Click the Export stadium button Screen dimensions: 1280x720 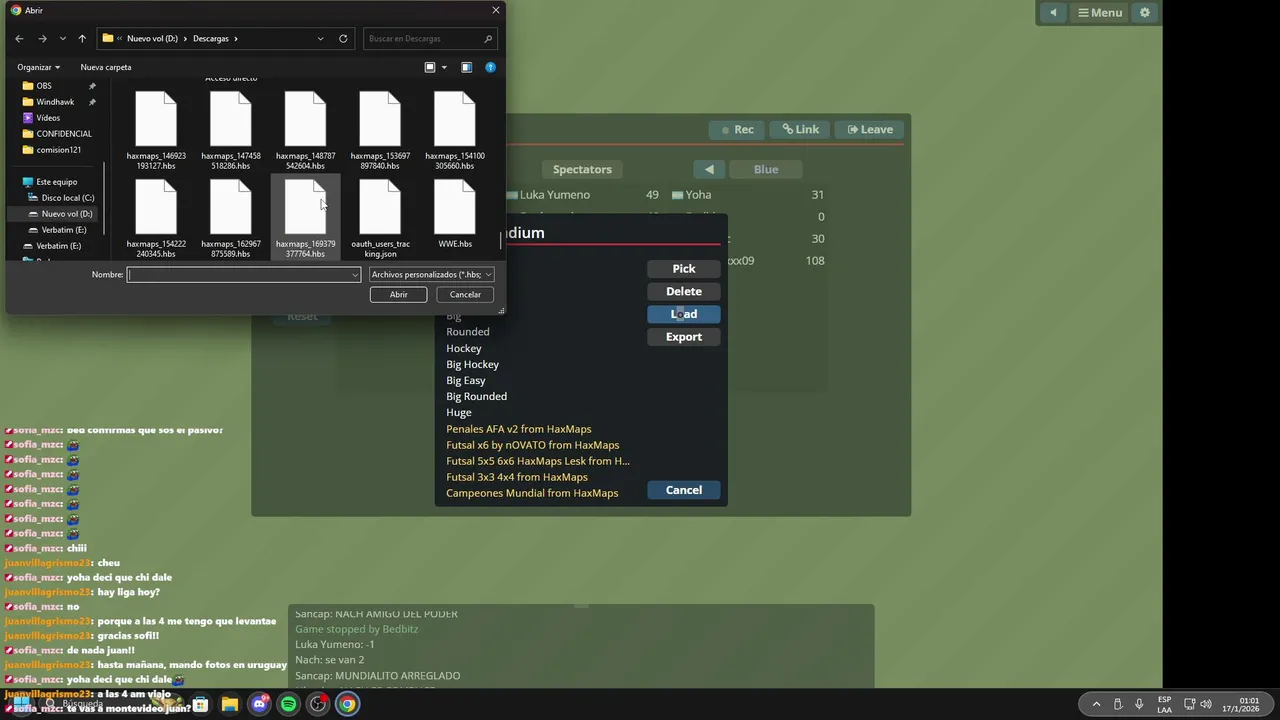[684, 337]
